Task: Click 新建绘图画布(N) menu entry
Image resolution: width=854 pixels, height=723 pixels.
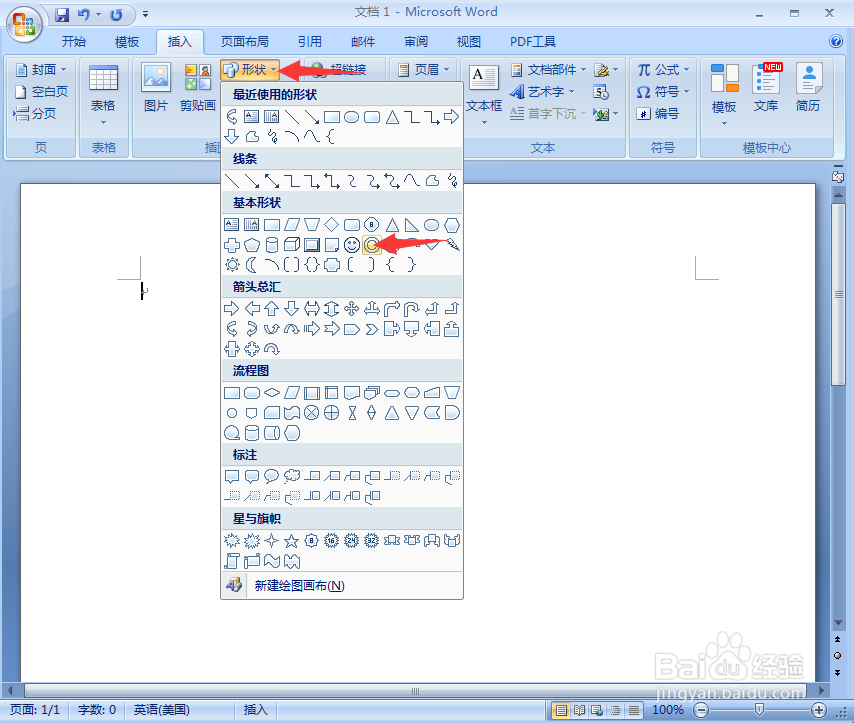Action: 342,586
